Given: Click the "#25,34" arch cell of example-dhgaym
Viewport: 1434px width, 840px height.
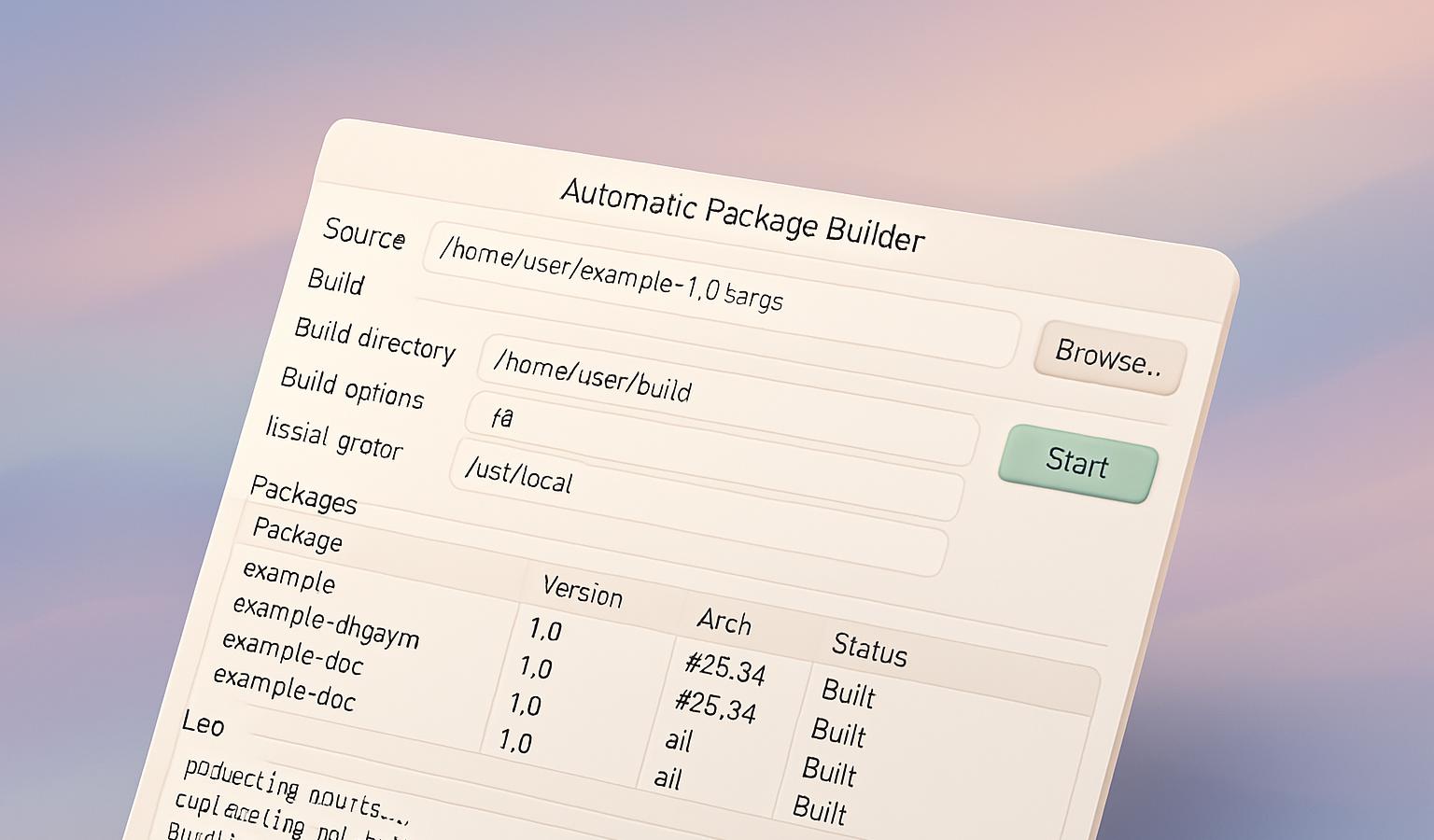Looking at the screenshot, I should click(715, 705).
